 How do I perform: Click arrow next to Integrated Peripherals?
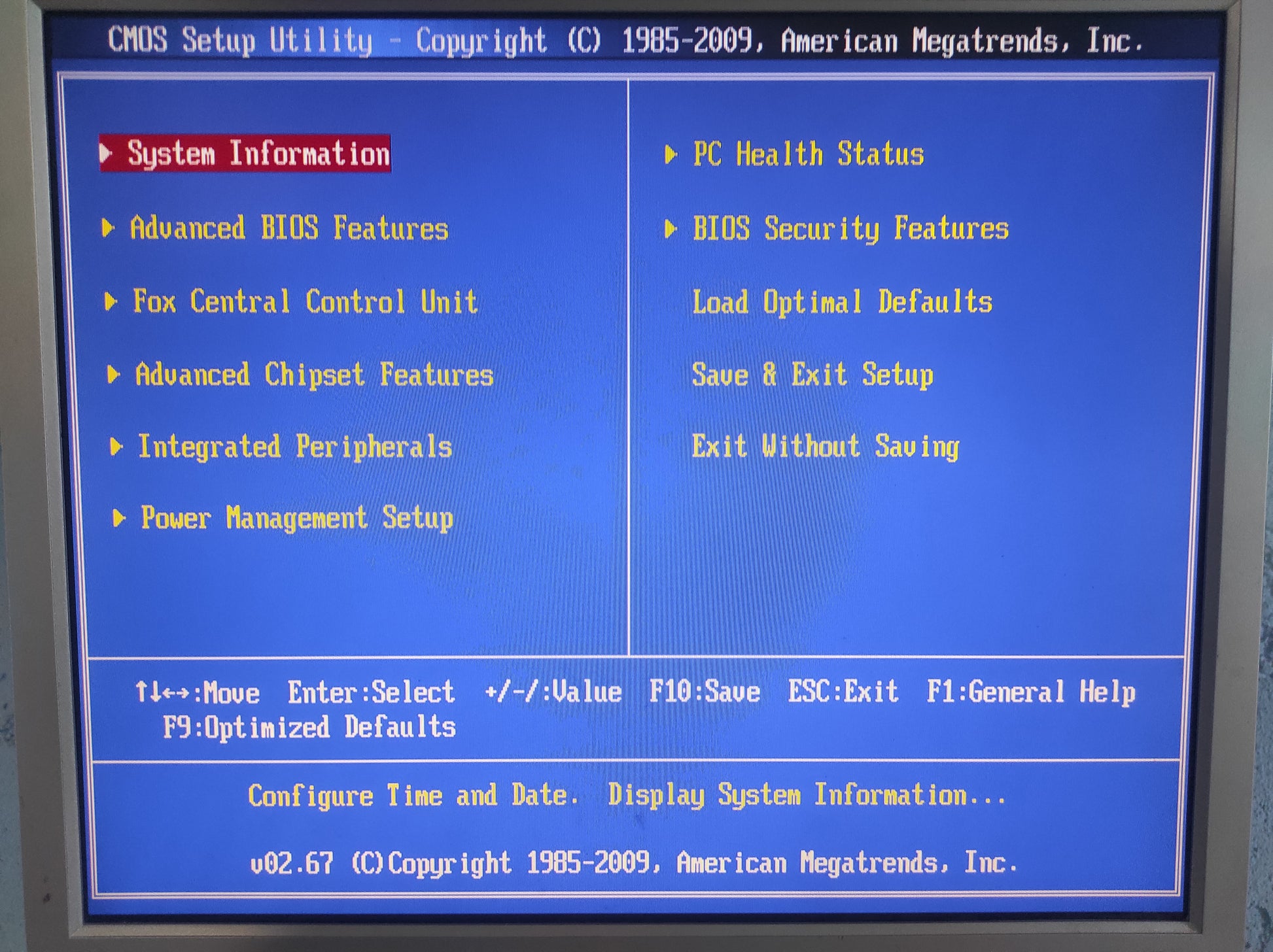[116, 447]
